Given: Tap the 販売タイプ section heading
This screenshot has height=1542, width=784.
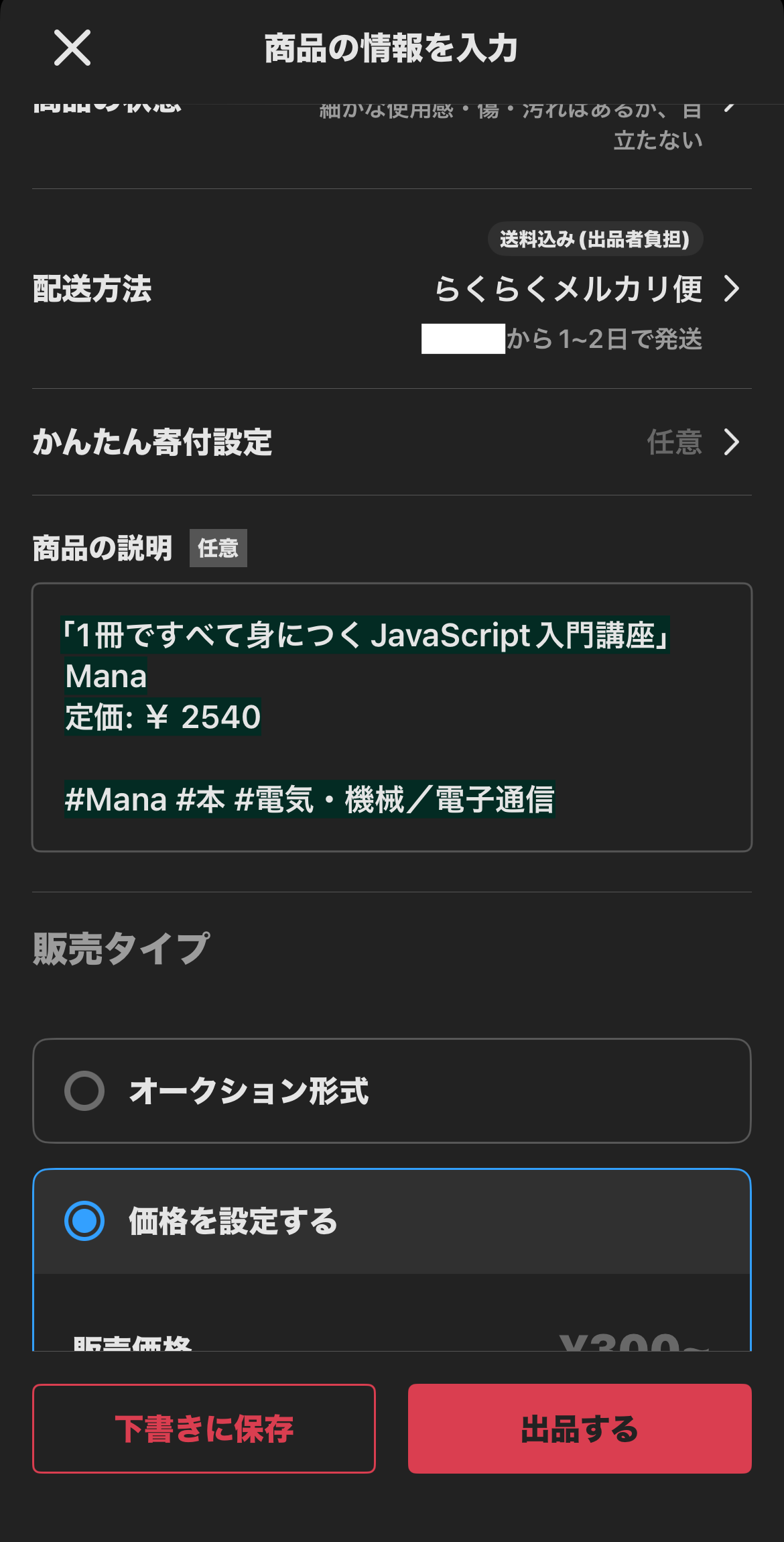Looking at the screenshot, I should 121,948.
